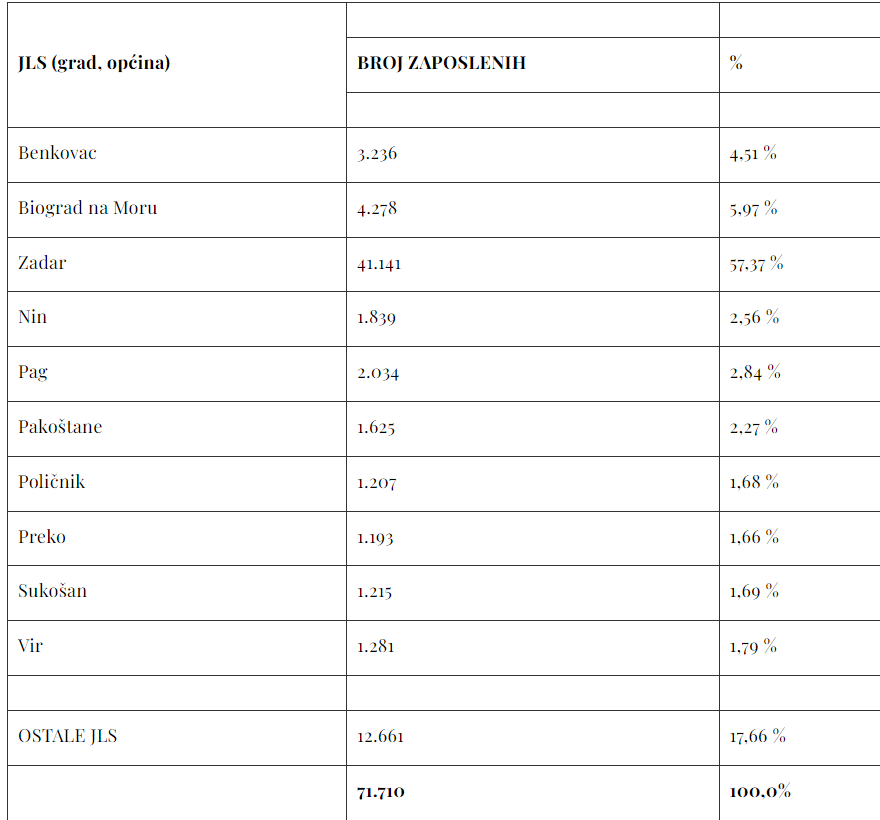
Task: Select the Biograd na Moru cell
Action: [87, 208]
